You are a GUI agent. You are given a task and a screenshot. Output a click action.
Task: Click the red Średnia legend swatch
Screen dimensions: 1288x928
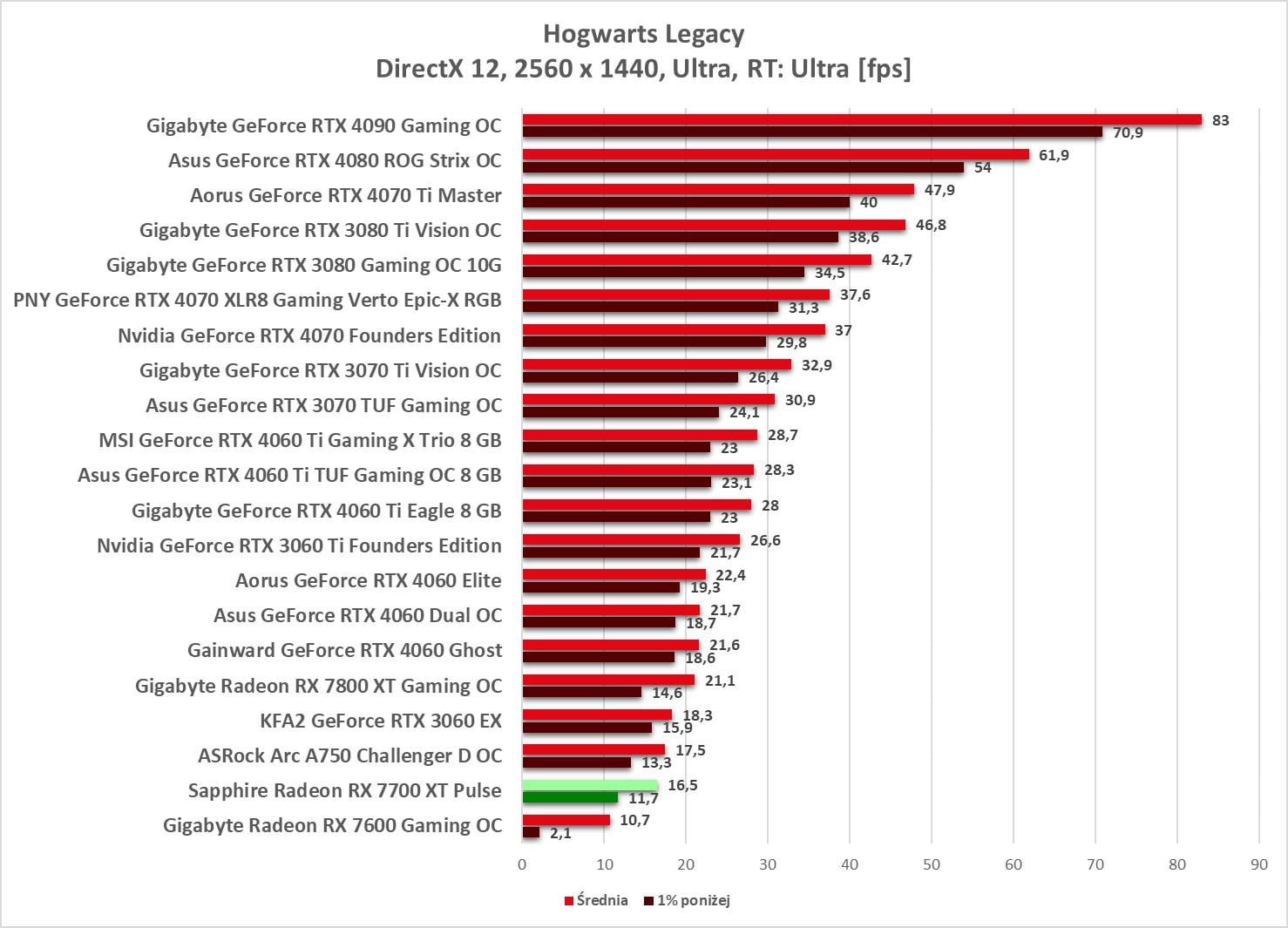[569, 901]
